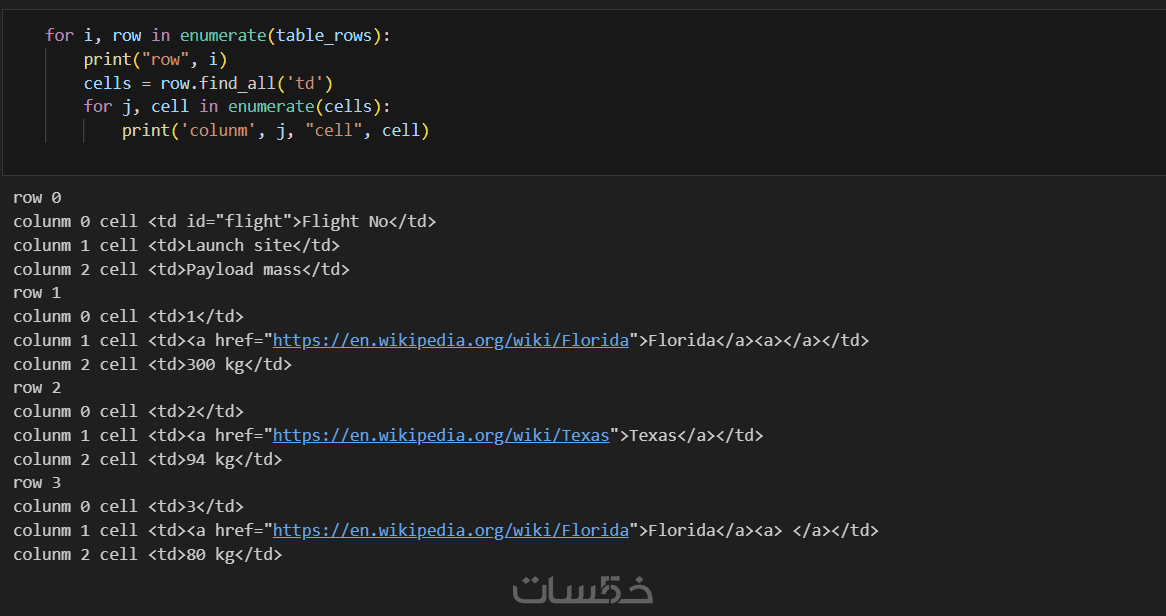Open the Texas Wikipedia link
The image size is (1166, 616).
[x=440, y=435]
